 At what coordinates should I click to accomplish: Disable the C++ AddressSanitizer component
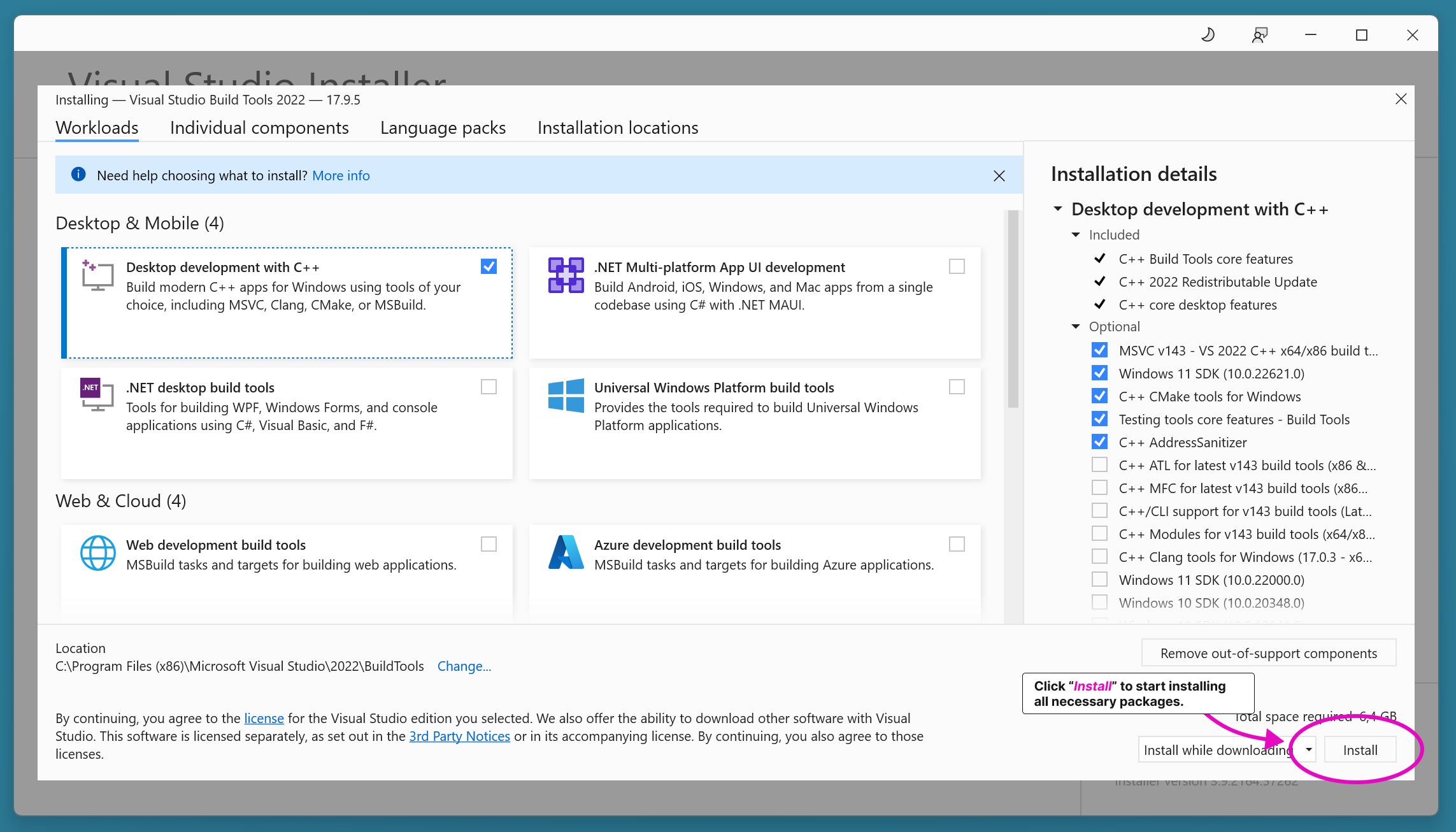[1099, 442]
